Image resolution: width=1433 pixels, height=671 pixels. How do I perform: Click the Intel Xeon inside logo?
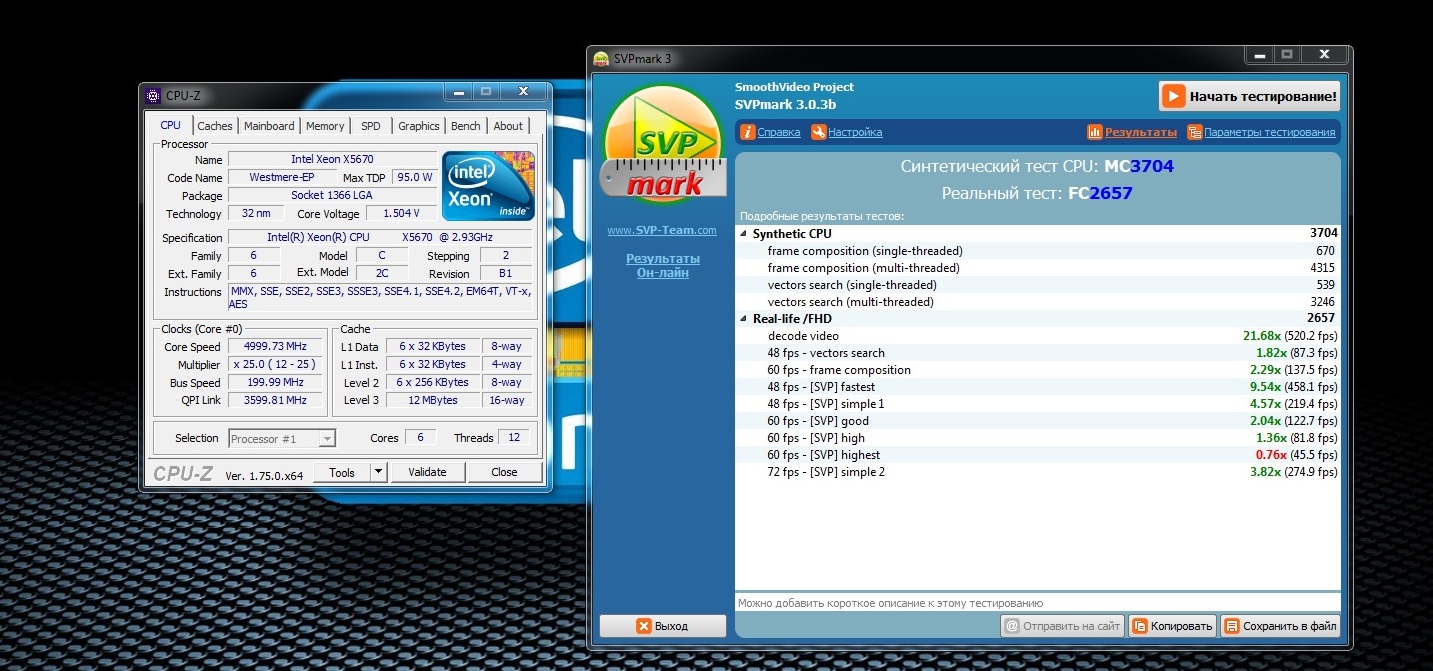(488, 186)
